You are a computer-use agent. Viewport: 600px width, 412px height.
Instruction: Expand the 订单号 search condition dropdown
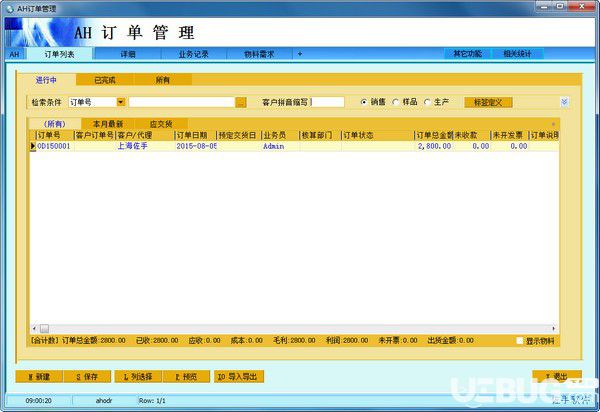121,102
